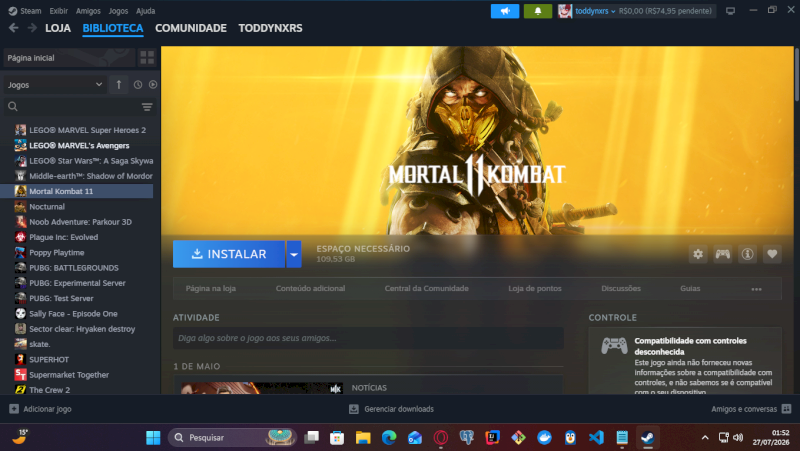Select Plague Inc: Evolved
Image resolution: width=800 pixels, height=451 pixels.
(x=79, y=237)
